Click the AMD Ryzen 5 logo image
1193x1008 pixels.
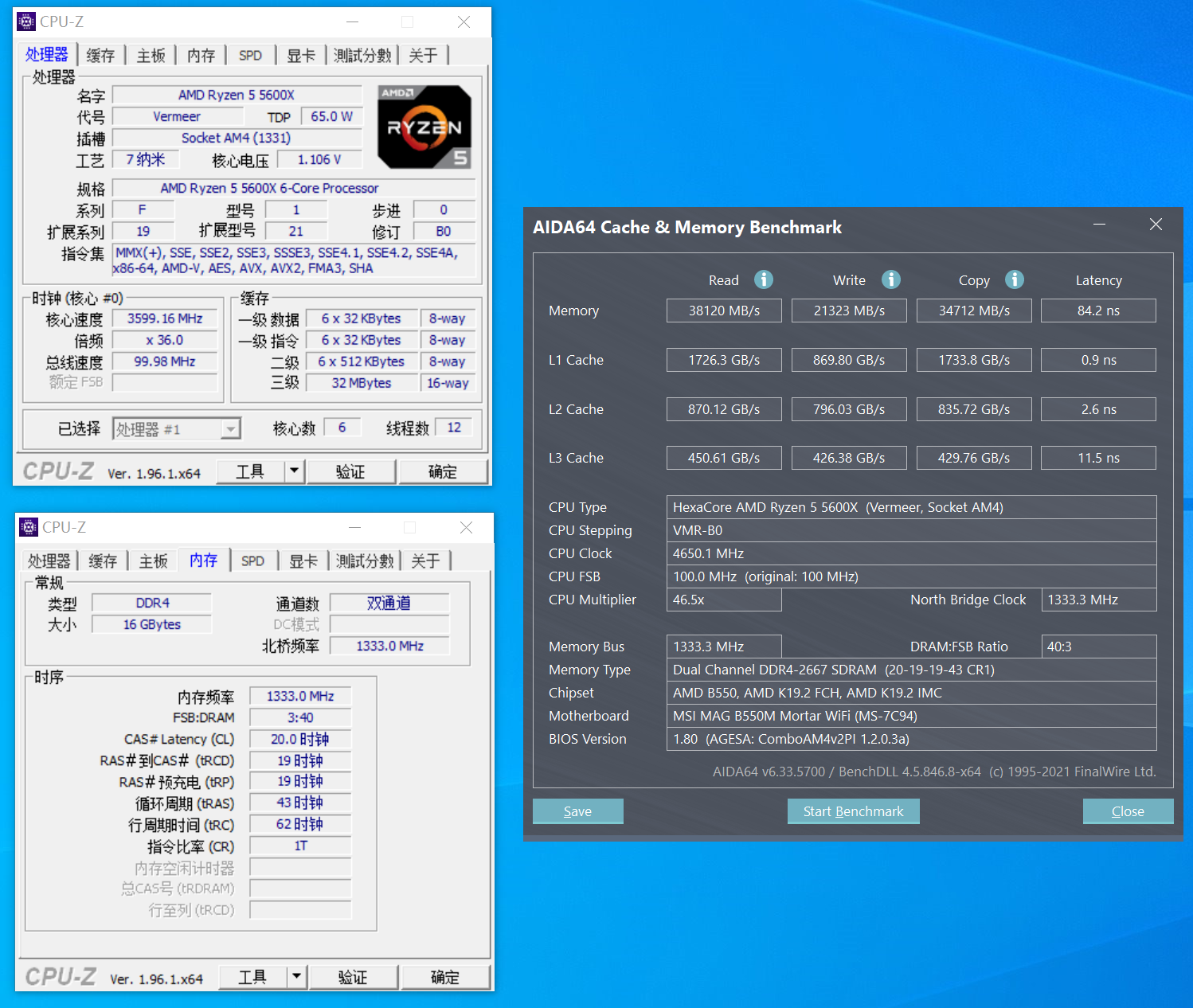click(424, 127)
